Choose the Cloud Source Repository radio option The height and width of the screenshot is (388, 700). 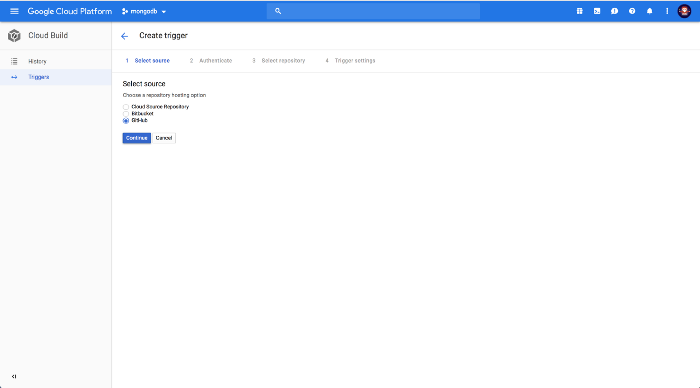(x=126, y=107)
